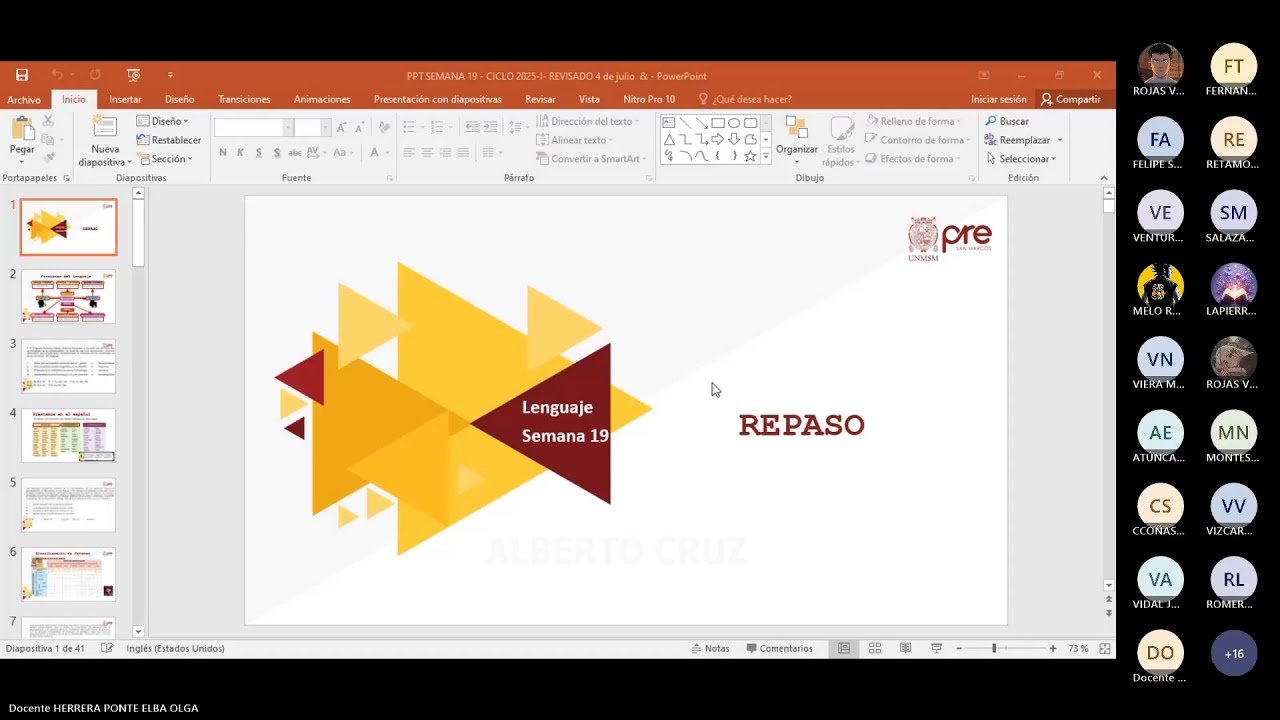Image resolution: width=1280 pixels, height=720 pixels.
Task: Click the line spacing icon
Action: point(514,128)
